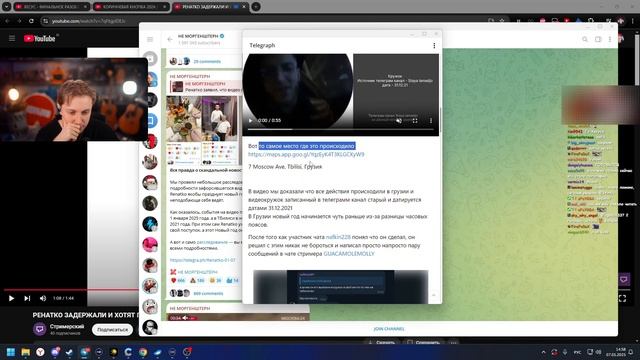Open a new browser tab
This screenshot has width=640, height=360.
[x=256, y=7]
